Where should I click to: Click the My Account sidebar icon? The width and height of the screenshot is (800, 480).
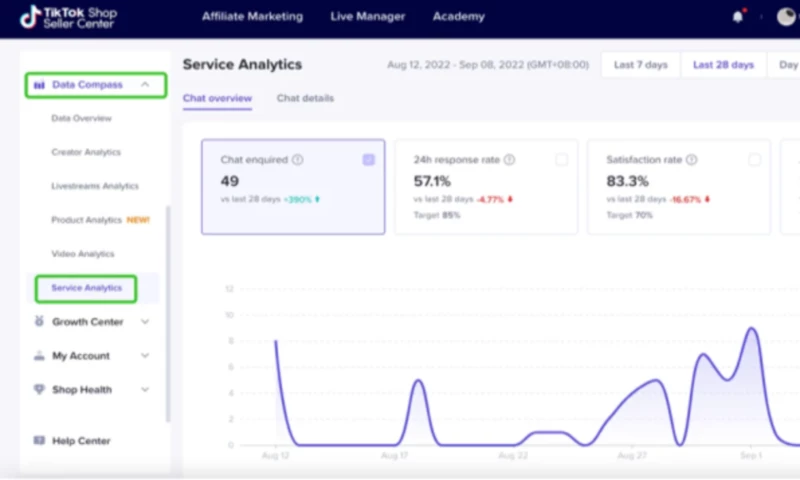click(x=39, y=356)
